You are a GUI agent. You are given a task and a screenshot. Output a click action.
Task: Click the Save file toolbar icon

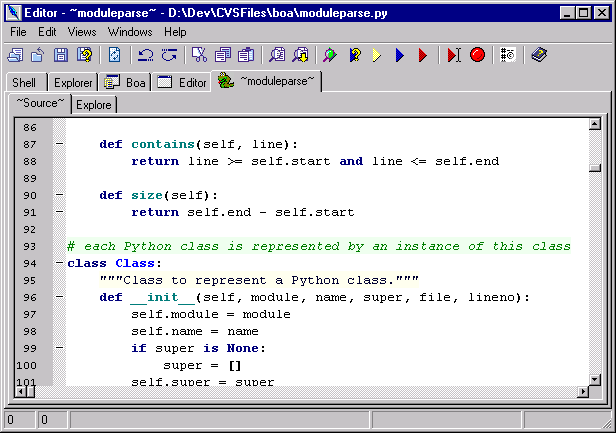click(x=60, y=55)
